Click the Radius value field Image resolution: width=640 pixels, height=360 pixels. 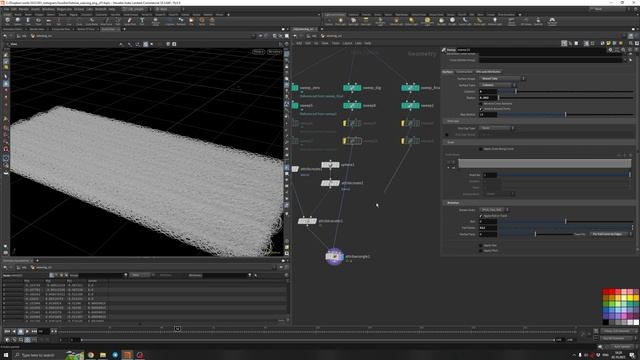[x=488, y=98]
